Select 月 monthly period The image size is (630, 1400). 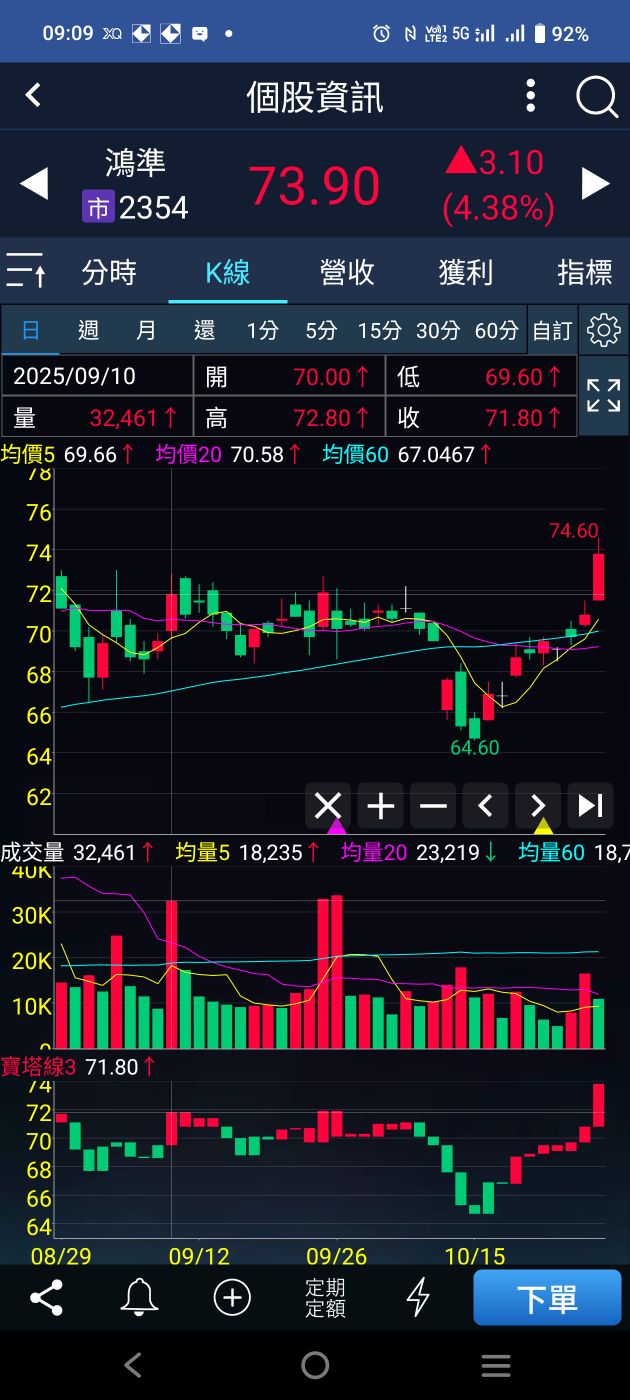tap(147, 330)
